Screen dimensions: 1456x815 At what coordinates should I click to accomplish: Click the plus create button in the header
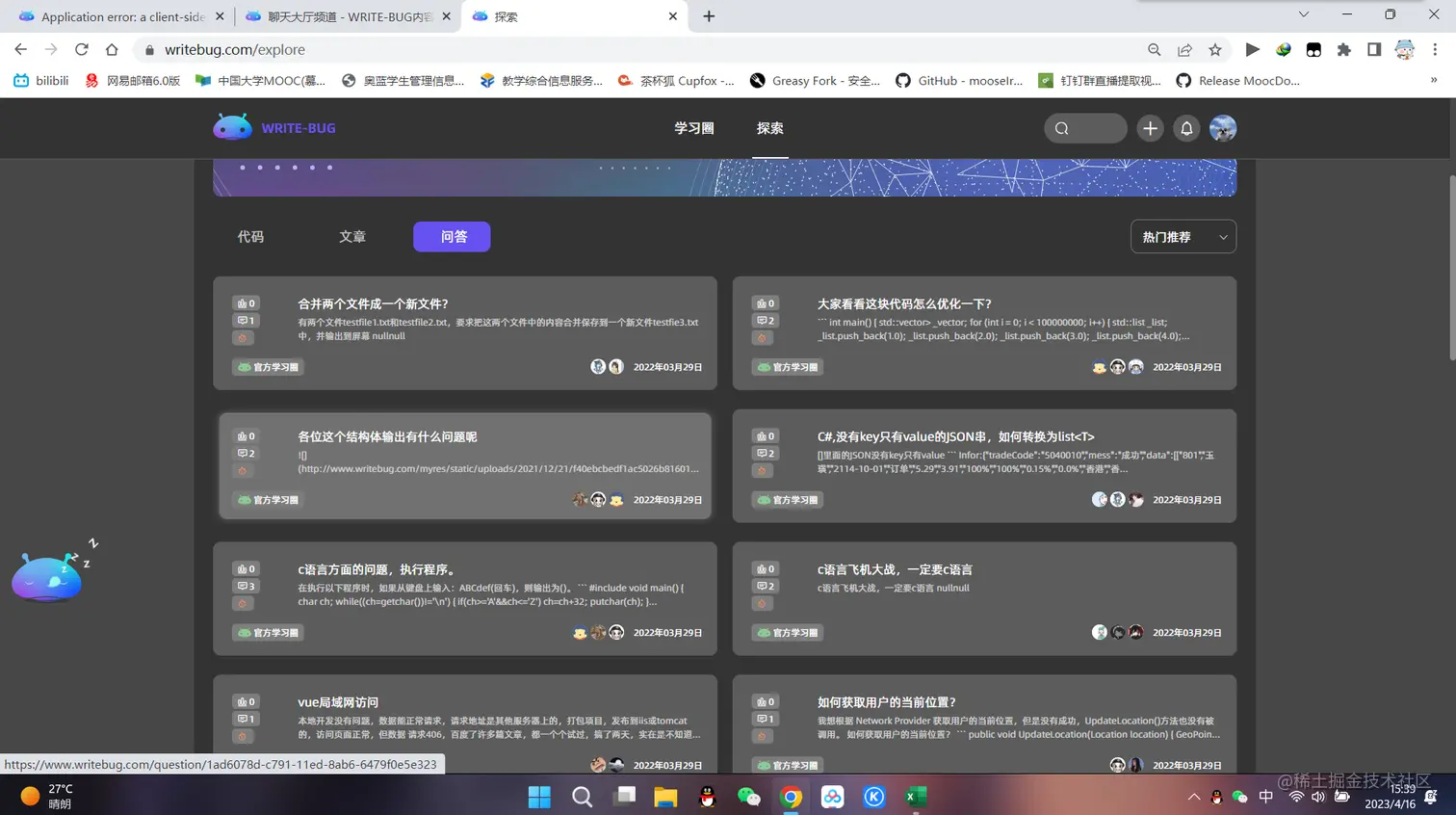tap(1150, 128)
